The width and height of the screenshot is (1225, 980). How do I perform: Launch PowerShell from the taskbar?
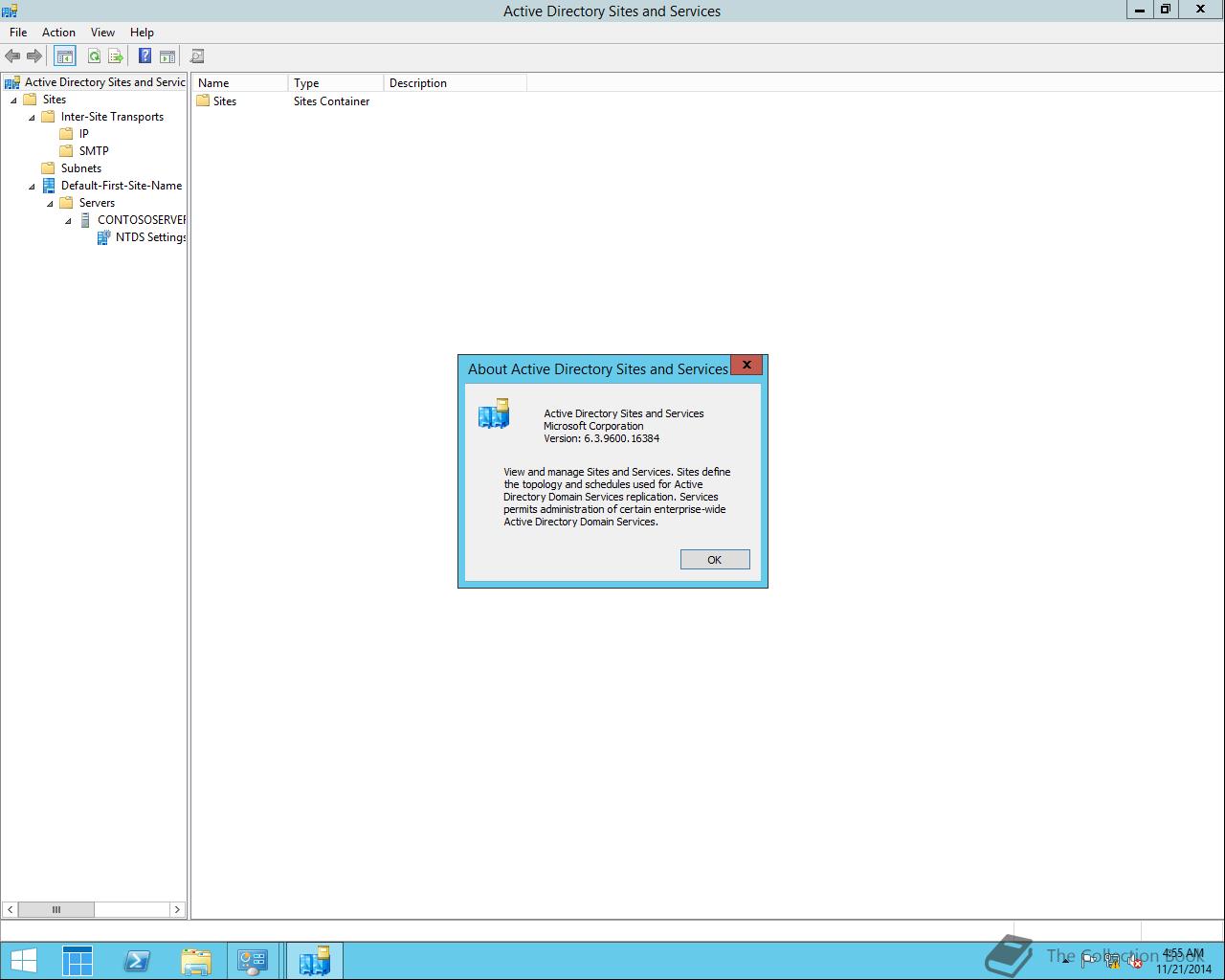coord(137,961)
